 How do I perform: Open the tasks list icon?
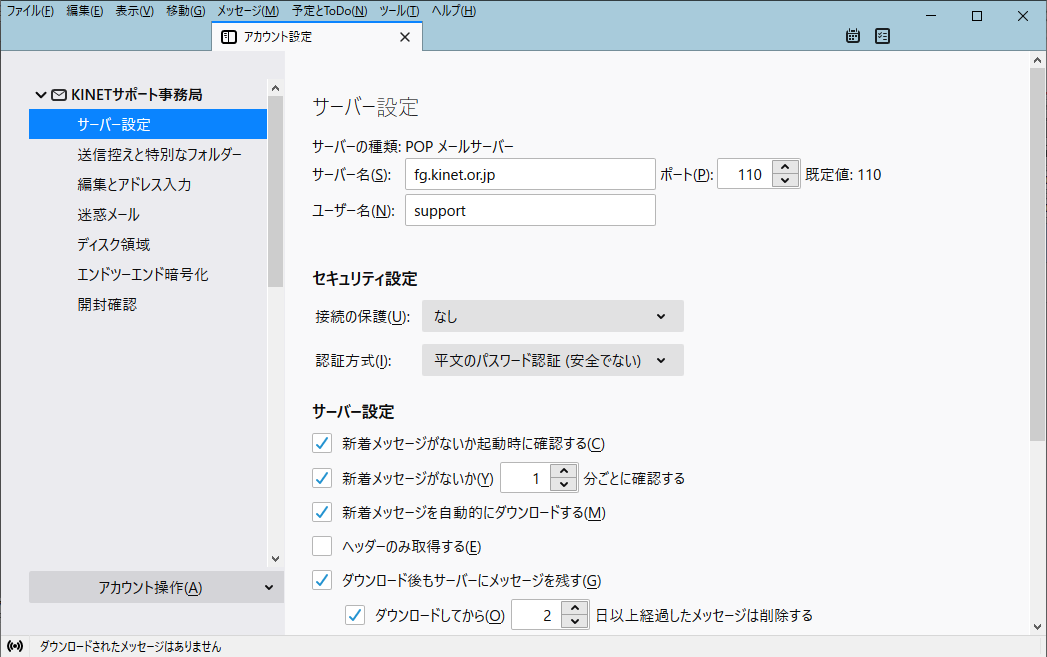tap(882, 36)
